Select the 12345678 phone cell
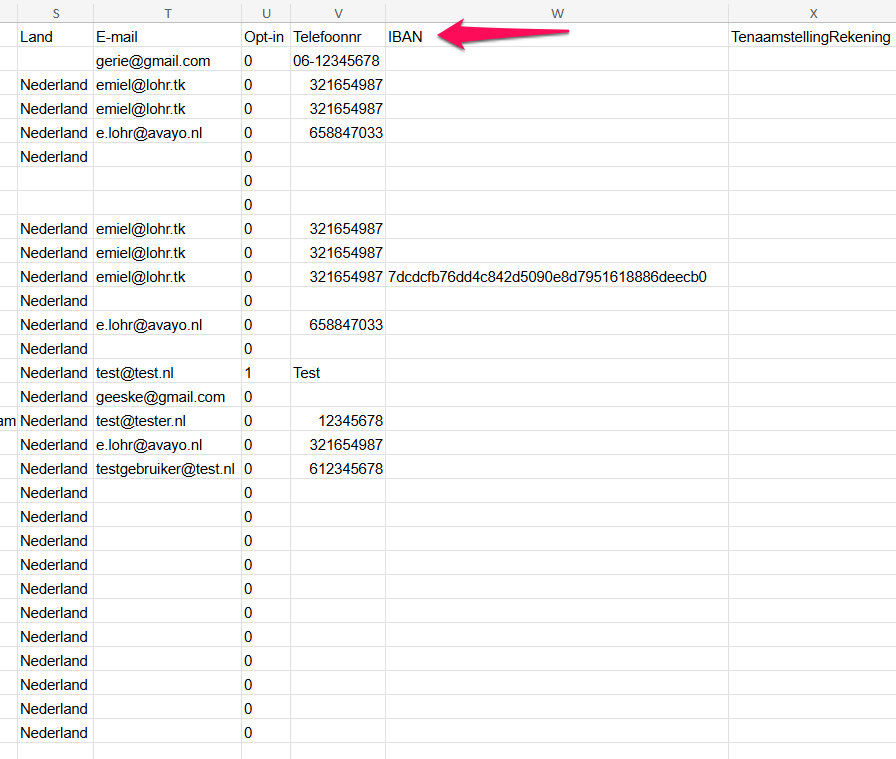896x759 pixels. (338, 421)
